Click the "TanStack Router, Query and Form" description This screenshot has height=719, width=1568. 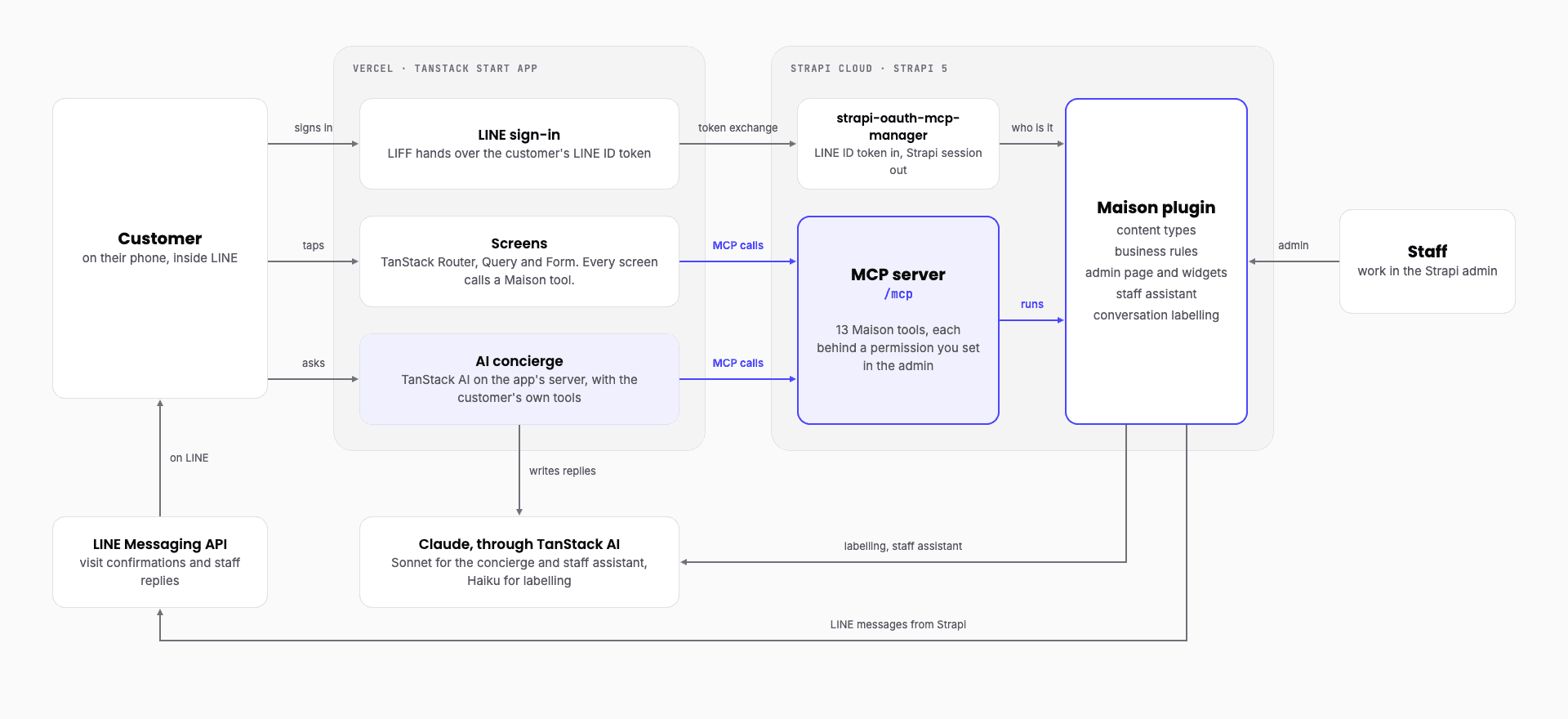pos(519,271)
